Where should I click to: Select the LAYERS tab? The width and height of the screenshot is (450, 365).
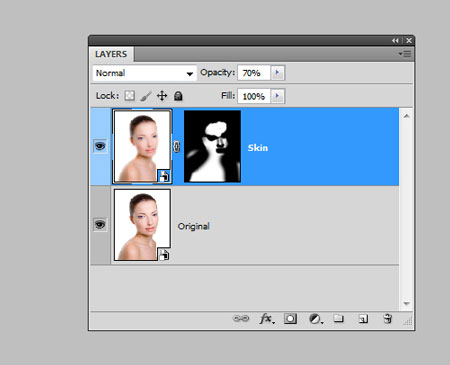coord(111,54)
